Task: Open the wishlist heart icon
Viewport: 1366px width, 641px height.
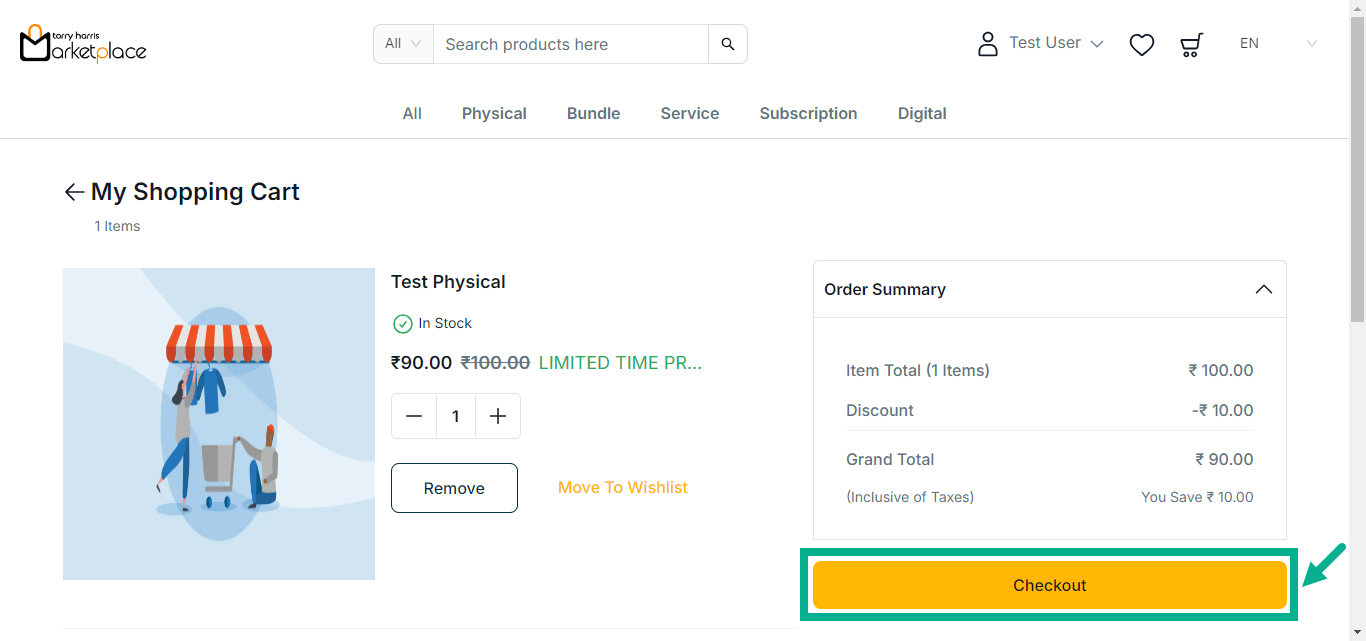Action: pos(1141,44)
